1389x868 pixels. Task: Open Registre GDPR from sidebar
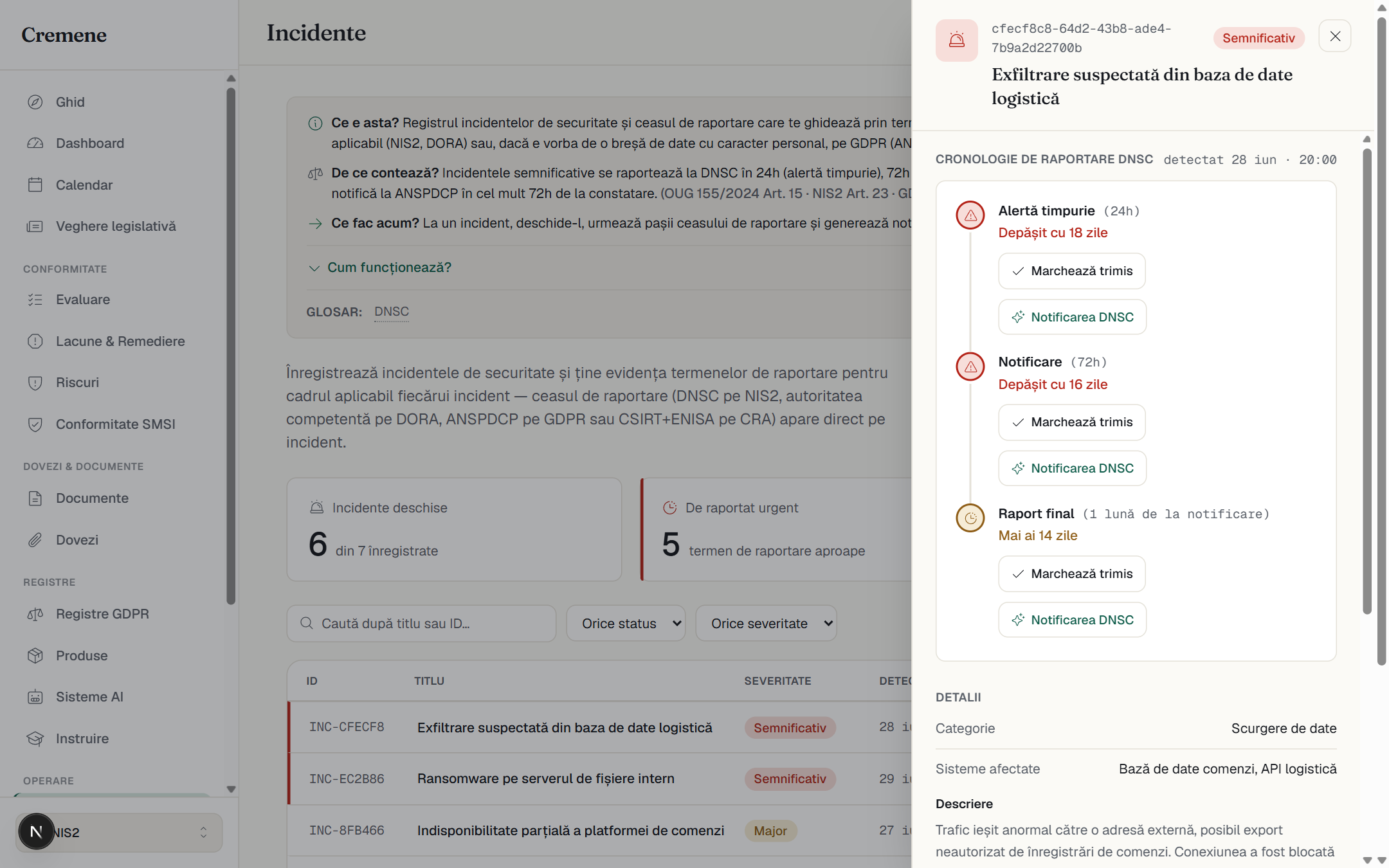click(119, 614)
